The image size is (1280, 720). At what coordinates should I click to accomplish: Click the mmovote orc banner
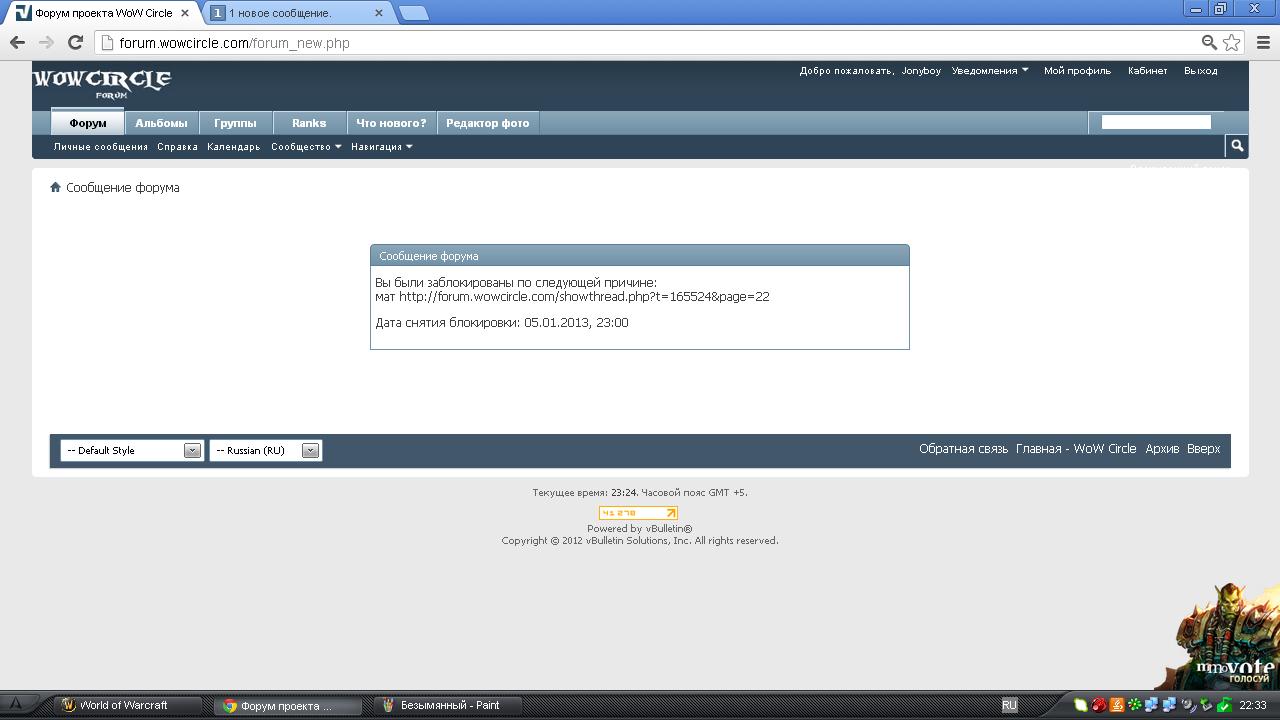(x=1225, y=635)
